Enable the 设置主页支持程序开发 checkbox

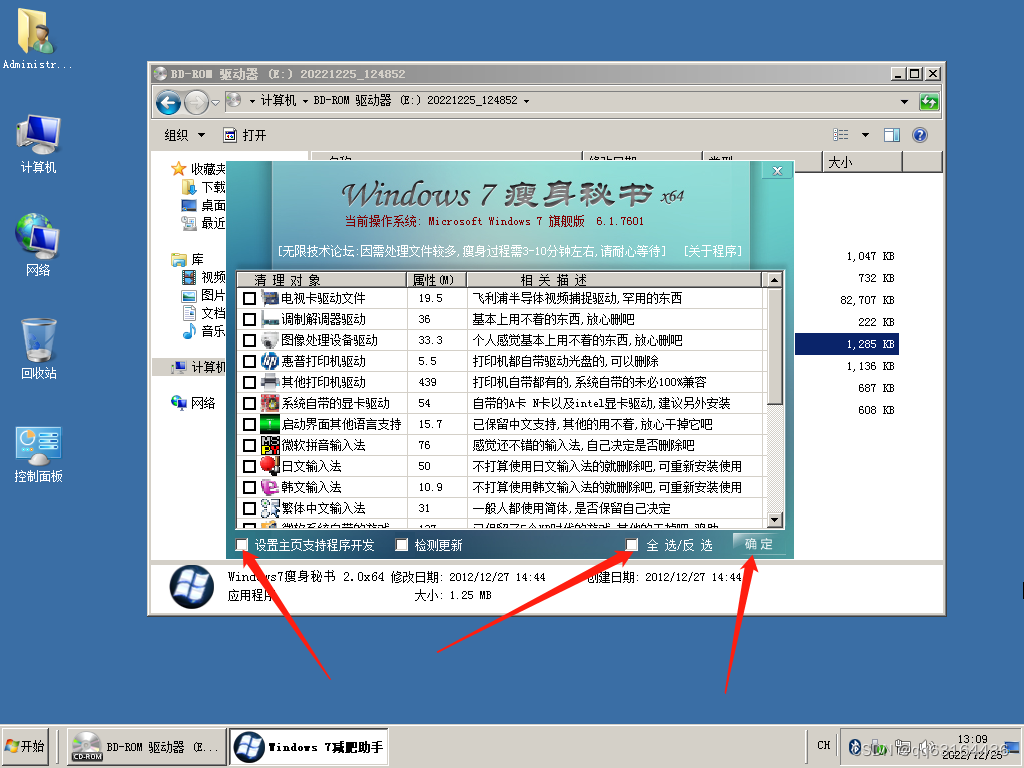pos(242,545)
